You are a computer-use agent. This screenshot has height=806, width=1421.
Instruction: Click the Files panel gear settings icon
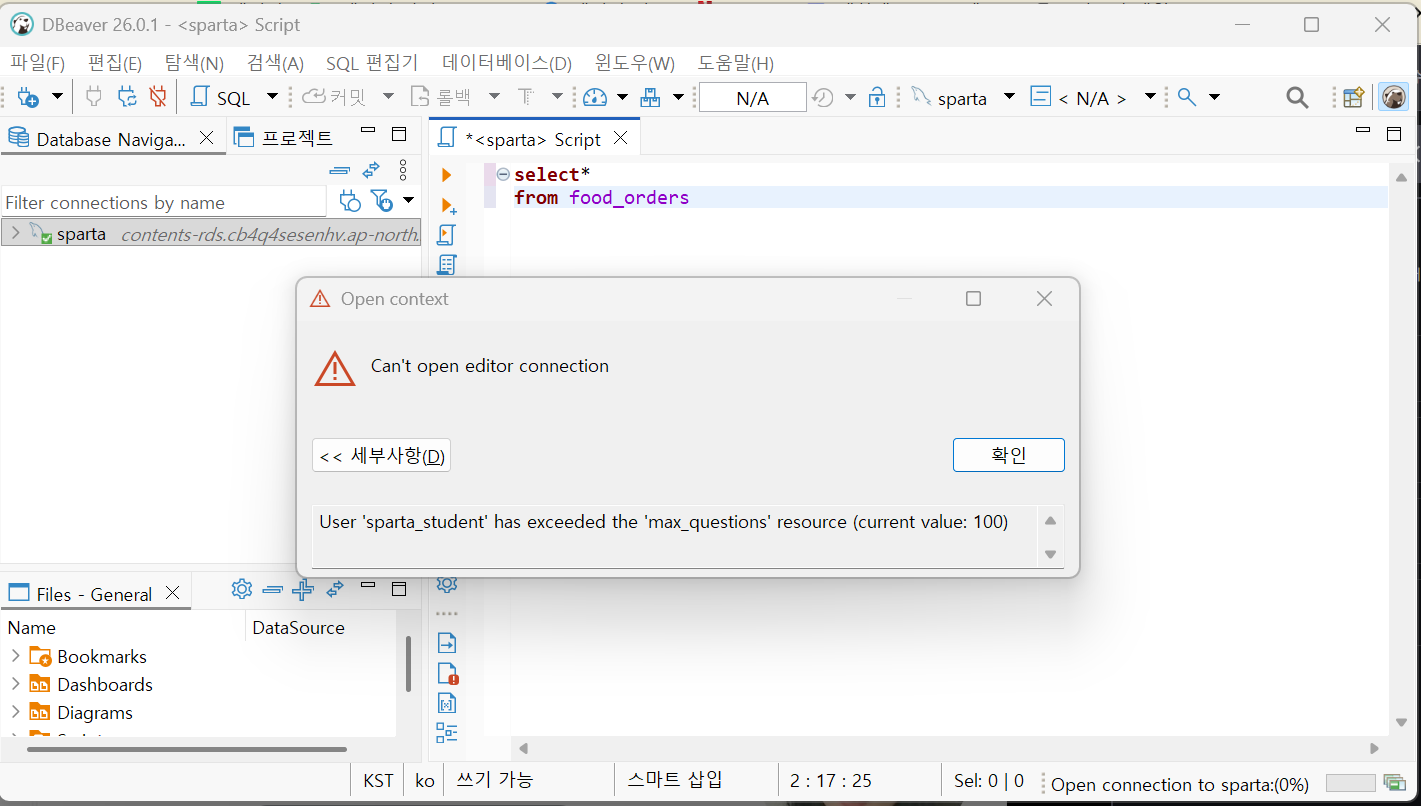[241, 589]
